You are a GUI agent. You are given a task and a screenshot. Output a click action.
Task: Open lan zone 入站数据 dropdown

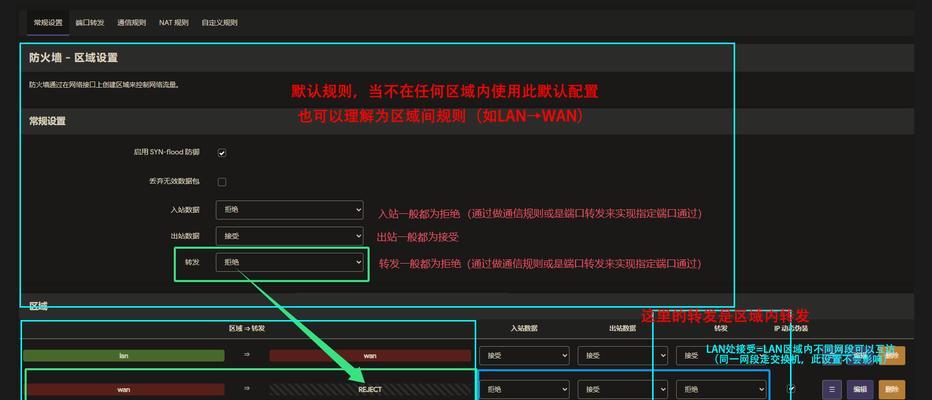[524, 355]
